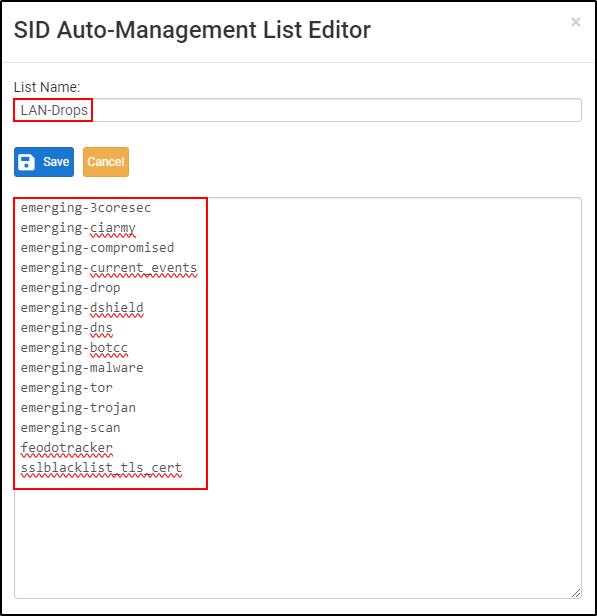Select the emerging-drop line

(x=70, y=288)
